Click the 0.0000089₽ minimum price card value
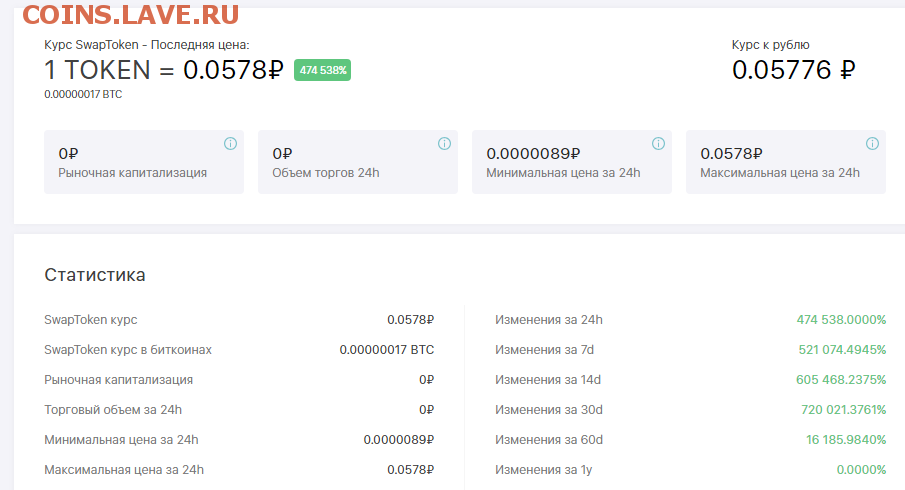Screen dimensions: 905x490 pyautogui.click(x=533, y=154)
